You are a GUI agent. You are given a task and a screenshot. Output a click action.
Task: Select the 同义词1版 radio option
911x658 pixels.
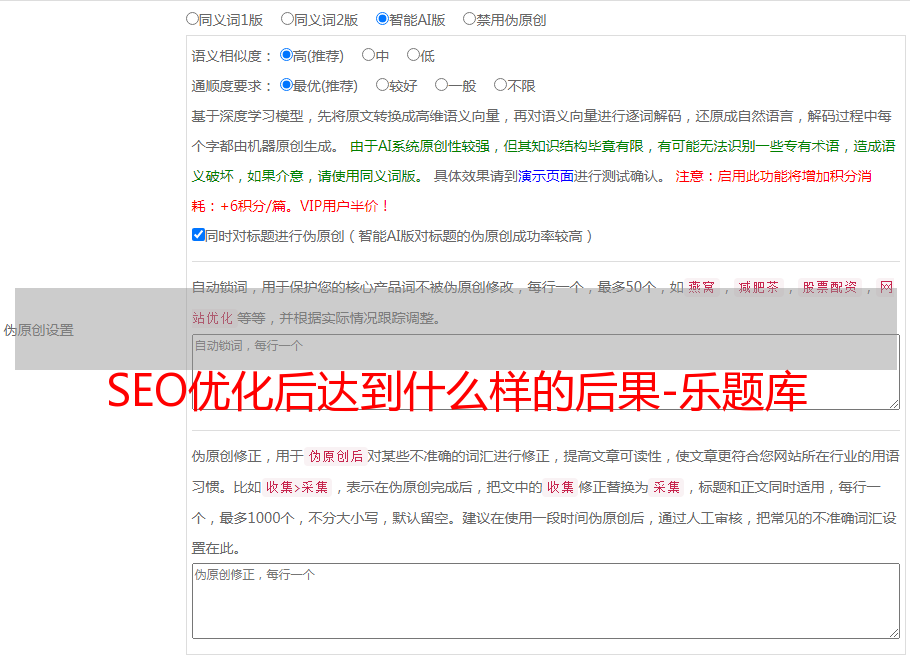click(x=192, y=19)
